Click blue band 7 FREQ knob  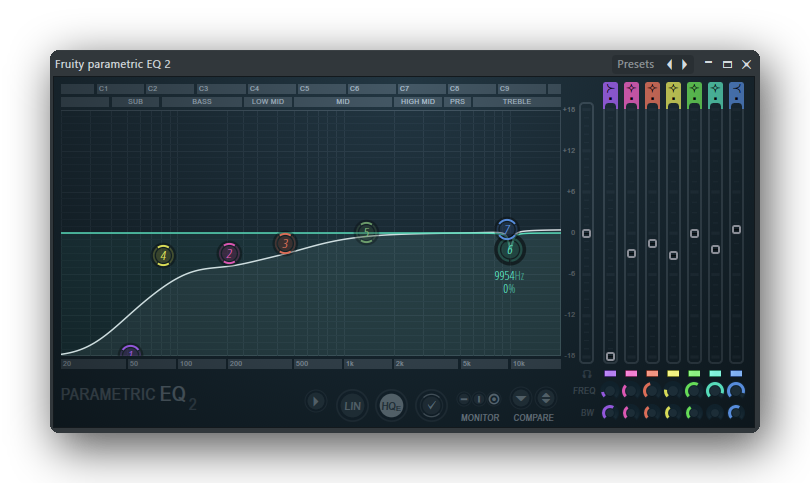(x=736, y=391)
